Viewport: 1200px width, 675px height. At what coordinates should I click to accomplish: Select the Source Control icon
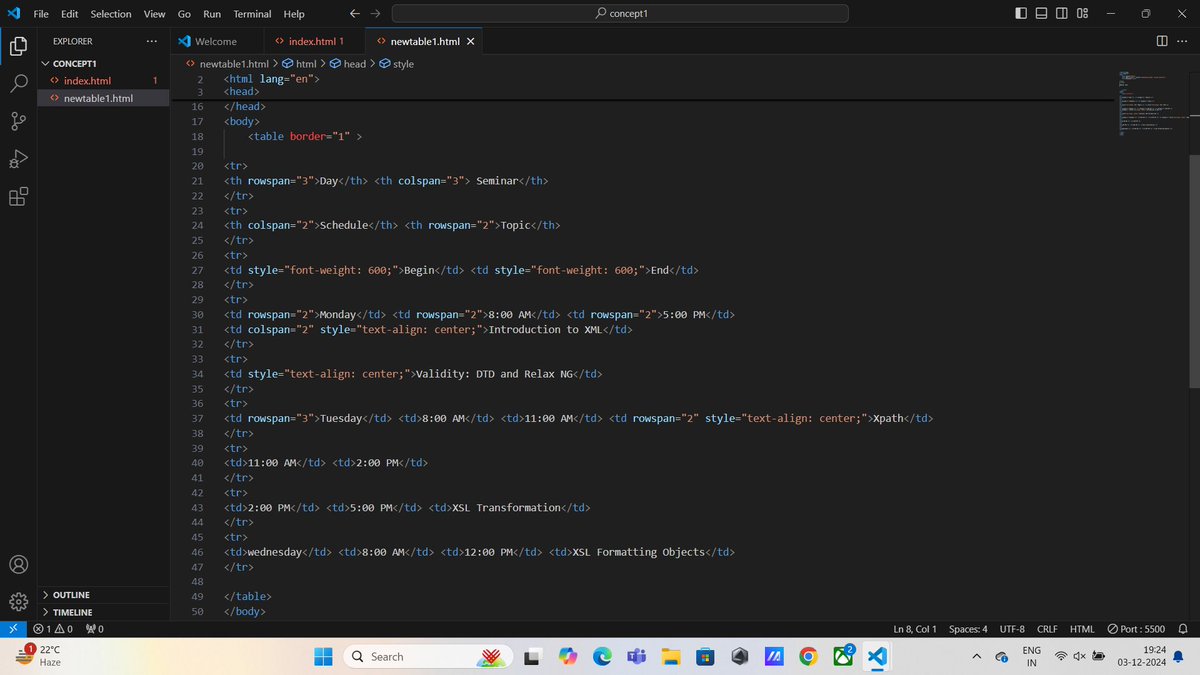[x=18, y=121]
